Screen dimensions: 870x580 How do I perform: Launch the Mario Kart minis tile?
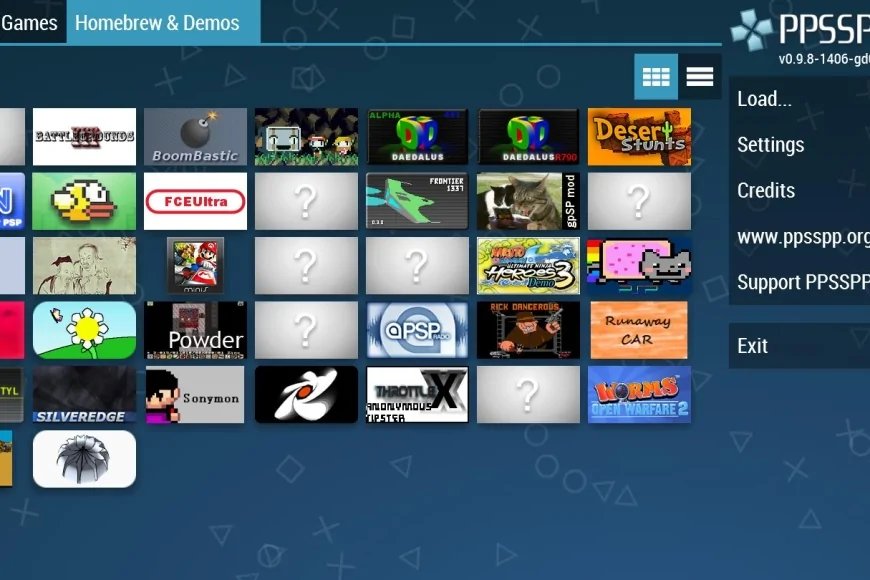(195, 265)
